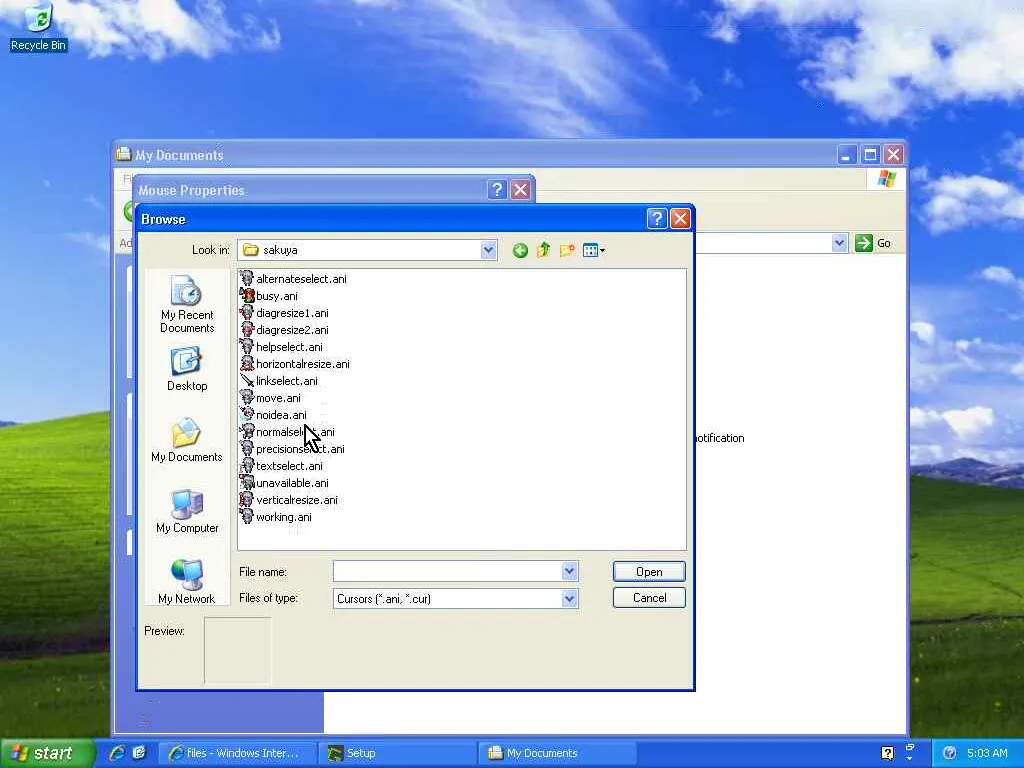Select the working.ani file name

click(284, 517)
